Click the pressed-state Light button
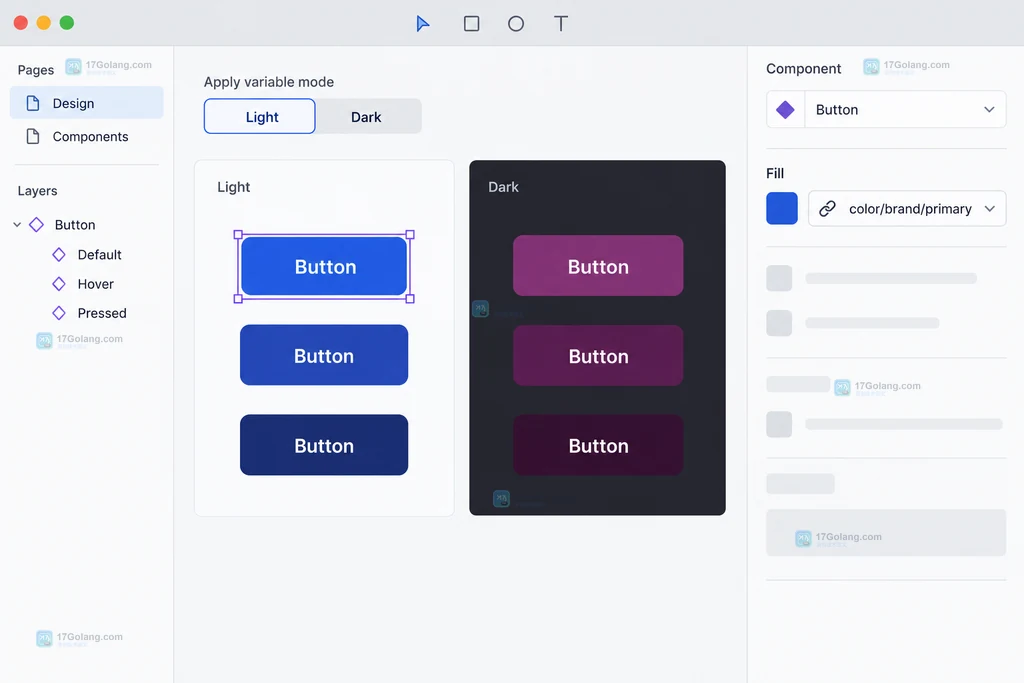1024x683 pixels. 324,445
